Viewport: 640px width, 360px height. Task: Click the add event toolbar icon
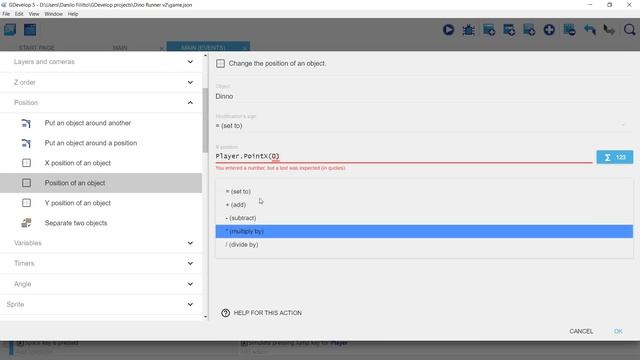coord(489,30)
